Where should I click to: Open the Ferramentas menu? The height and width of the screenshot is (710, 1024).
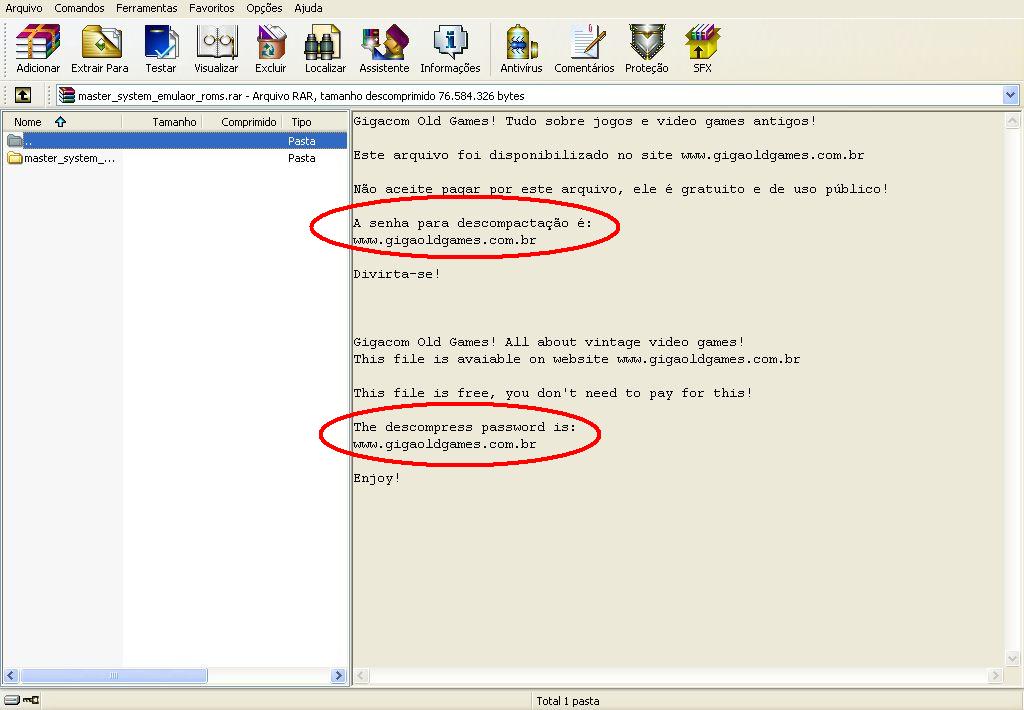tap(146, 8)
